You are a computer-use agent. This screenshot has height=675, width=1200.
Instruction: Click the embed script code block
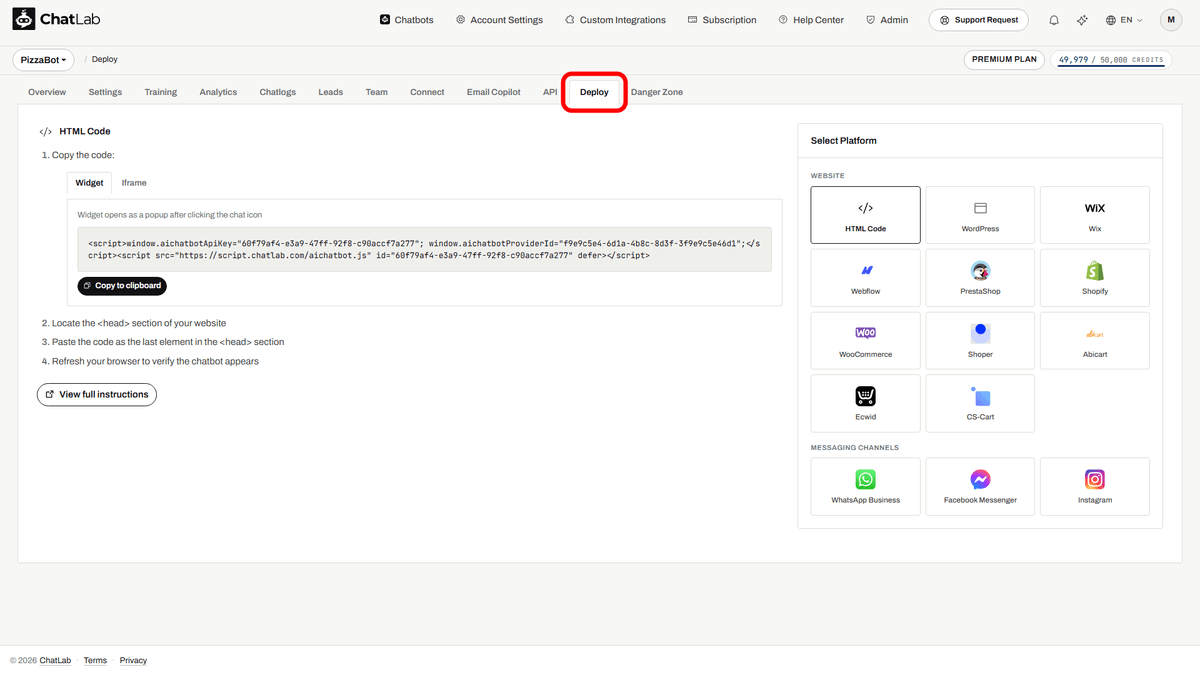coord(425,249)
